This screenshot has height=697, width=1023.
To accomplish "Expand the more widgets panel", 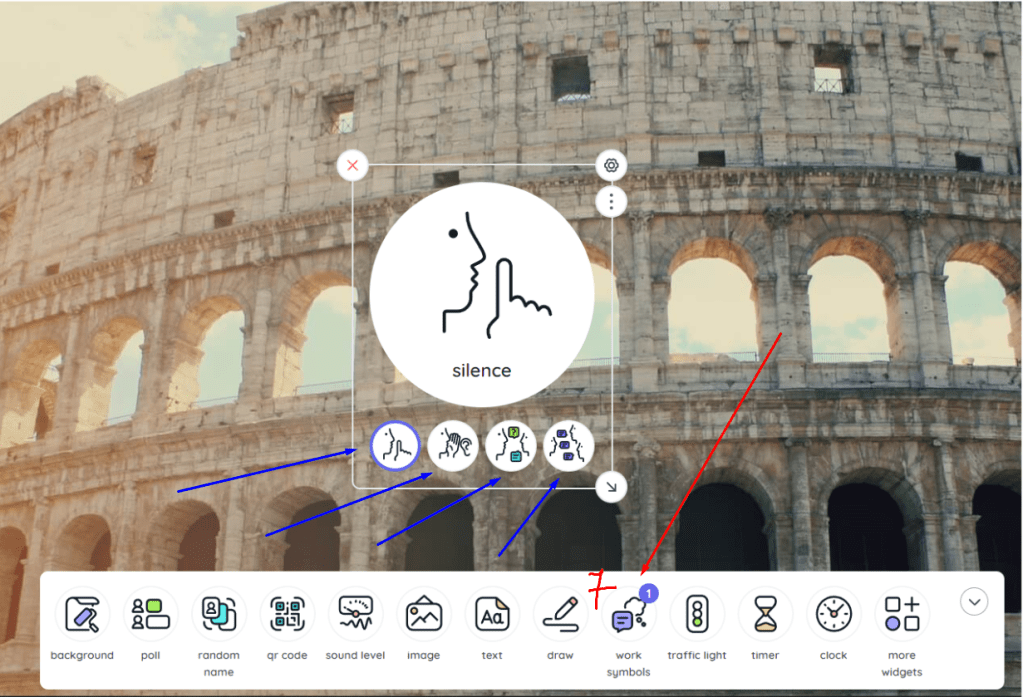I will pyautogui.click(x=901, y=614).
